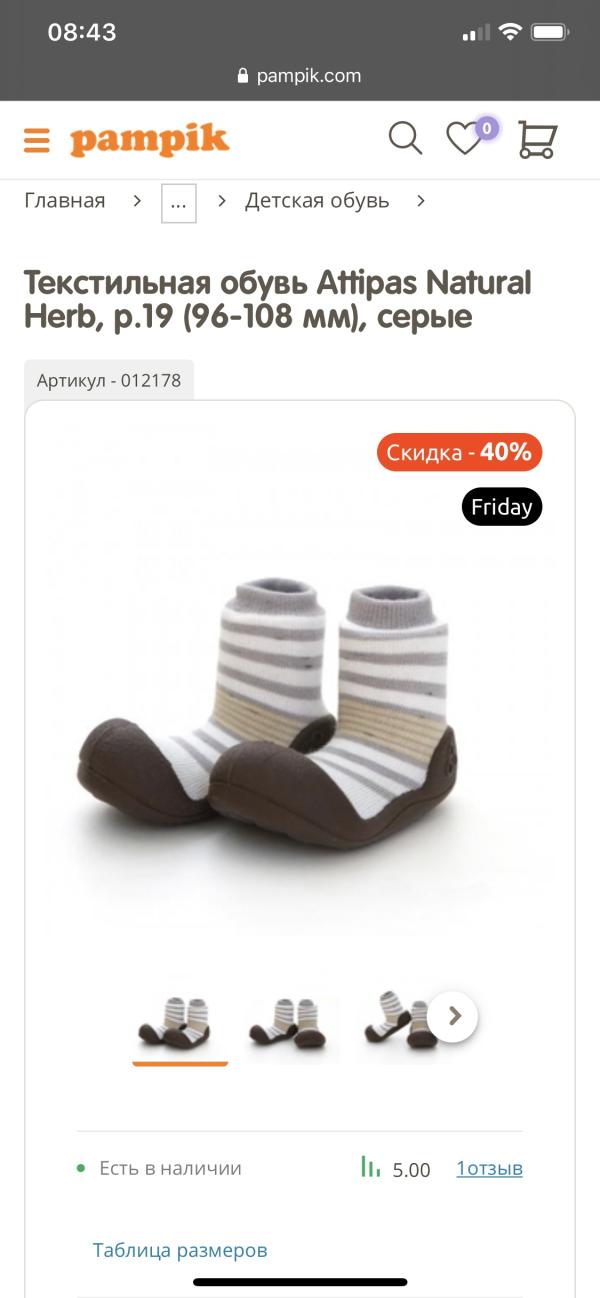Open the hamburger menu icon
Viewport: 600px width, 1298px height.
click(x=36, y=140)
